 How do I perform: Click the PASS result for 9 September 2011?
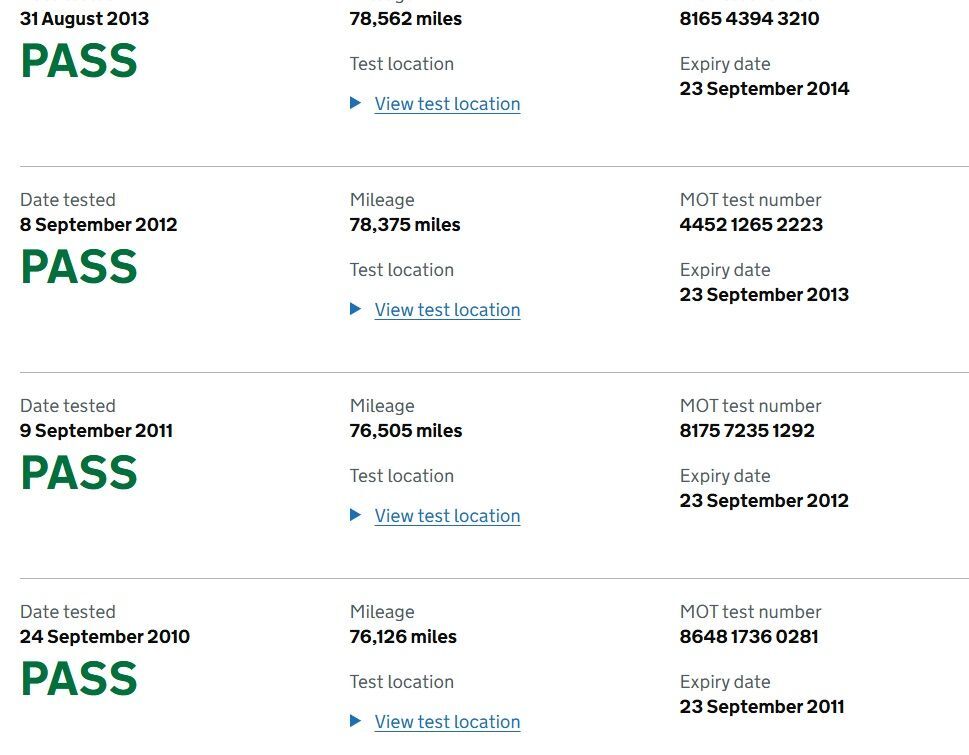pos(79,473)
